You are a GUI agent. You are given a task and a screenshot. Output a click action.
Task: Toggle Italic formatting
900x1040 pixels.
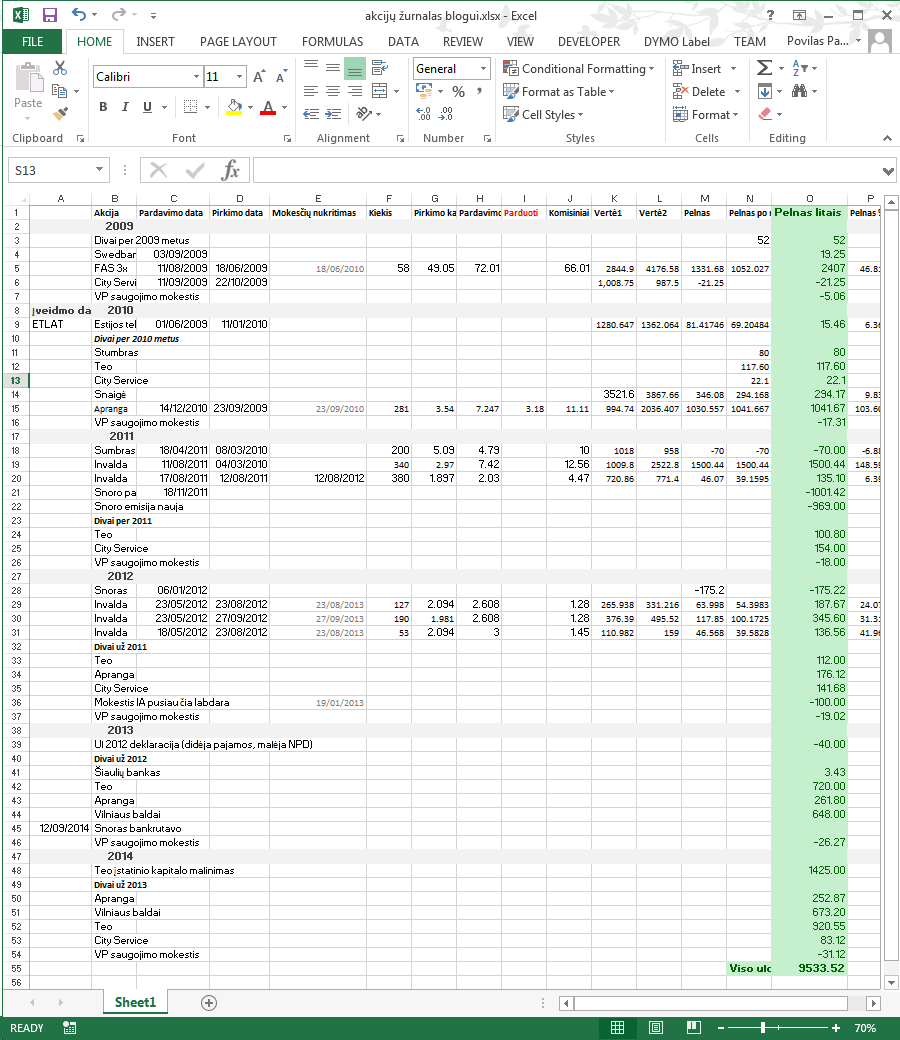[125, 107]
